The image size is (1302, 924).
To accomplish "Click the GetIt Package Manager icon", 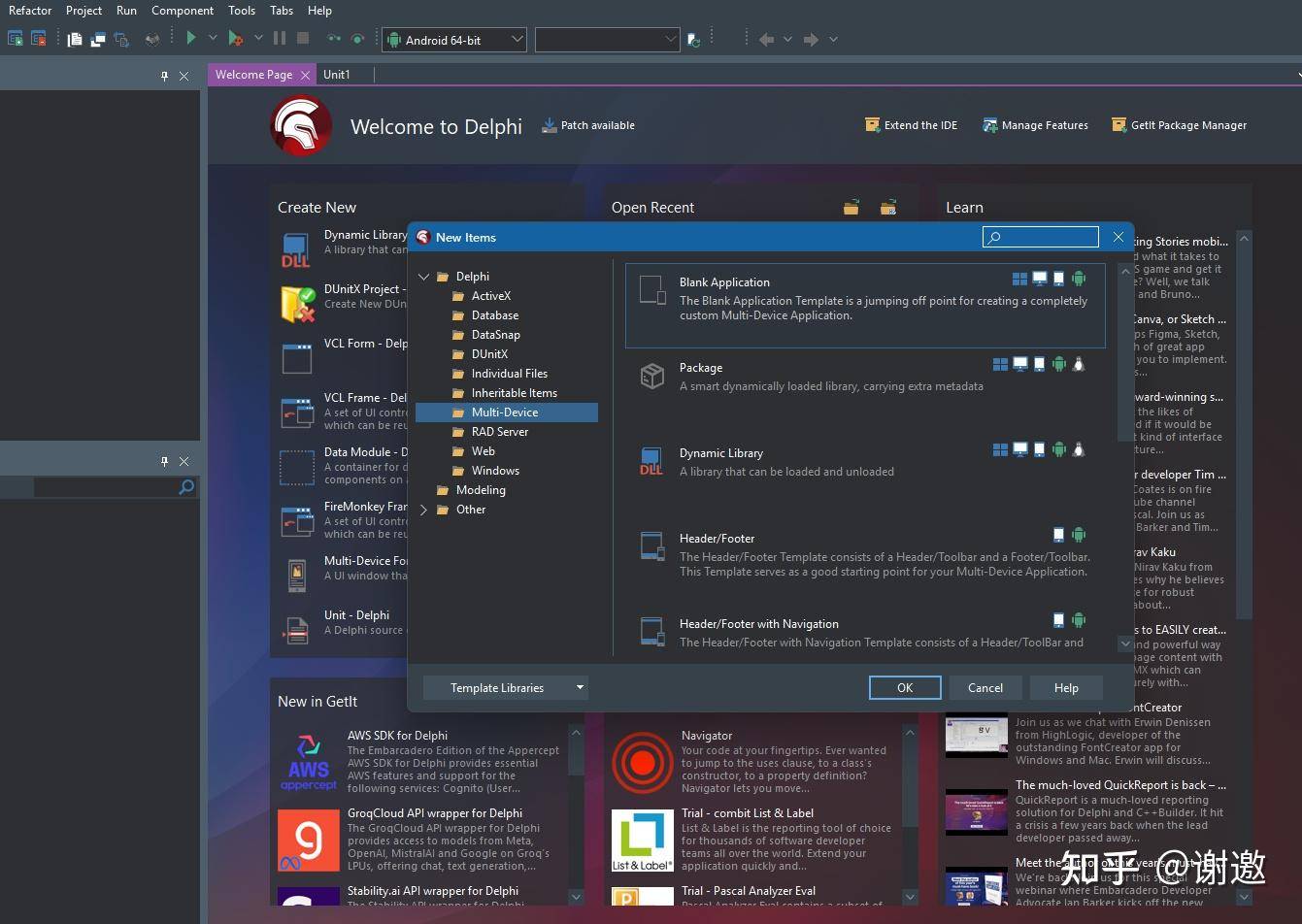I will tap(1118, 125).
